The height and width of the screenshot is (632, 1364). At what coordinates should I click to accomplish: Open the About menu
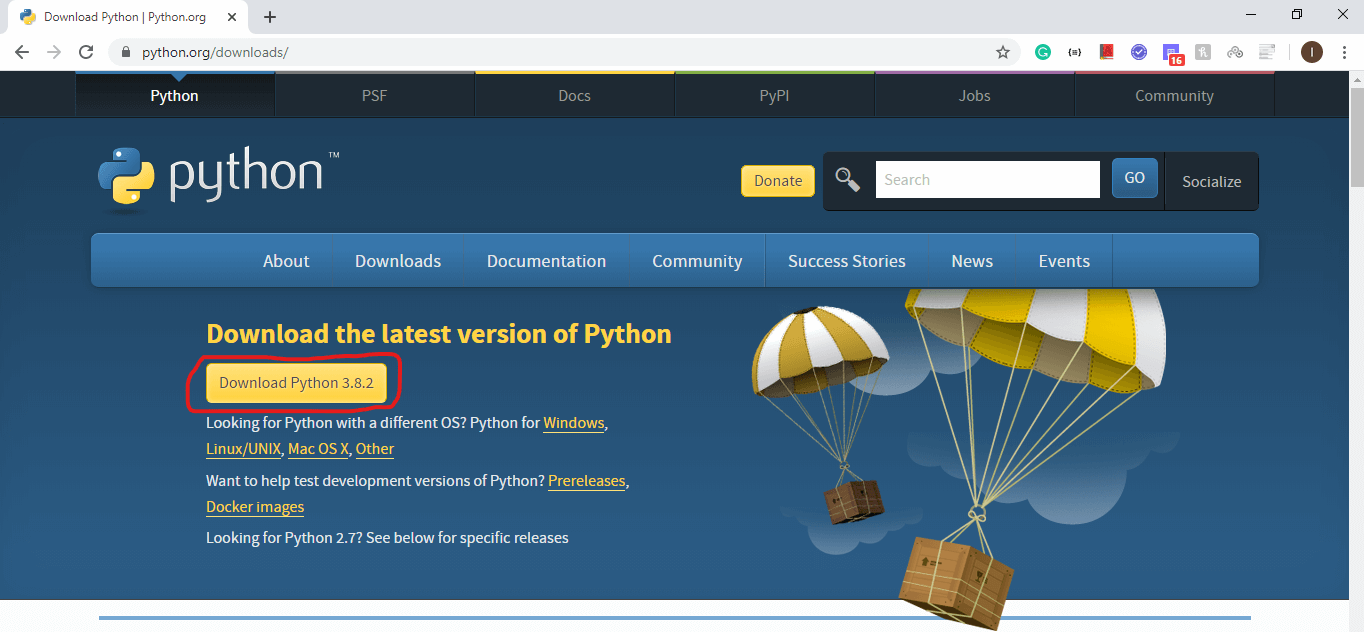pyautogui.click(x=286, y=261)
